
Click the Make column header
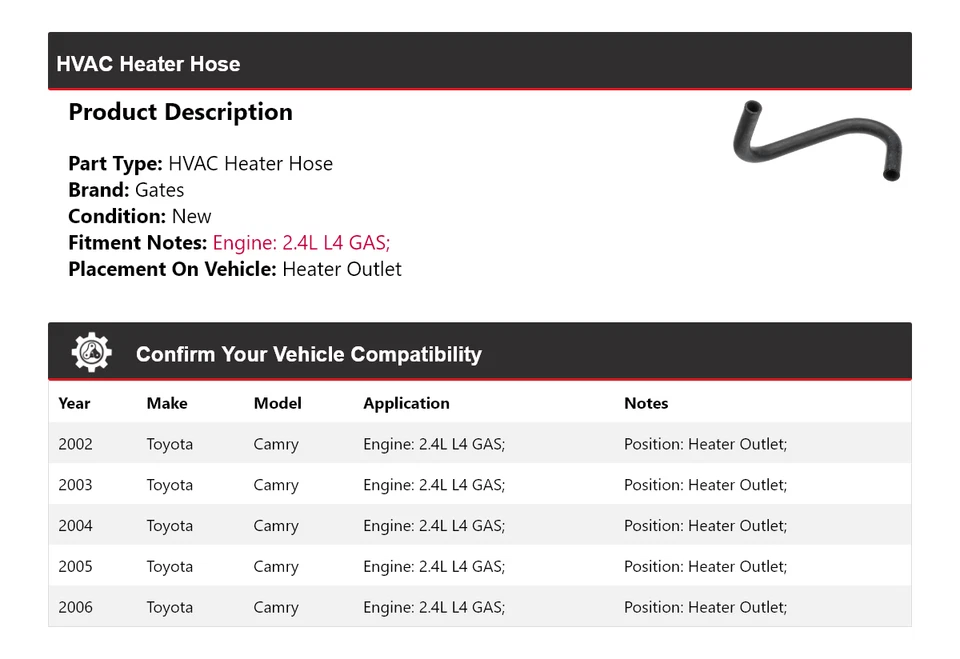click(167, 403)
